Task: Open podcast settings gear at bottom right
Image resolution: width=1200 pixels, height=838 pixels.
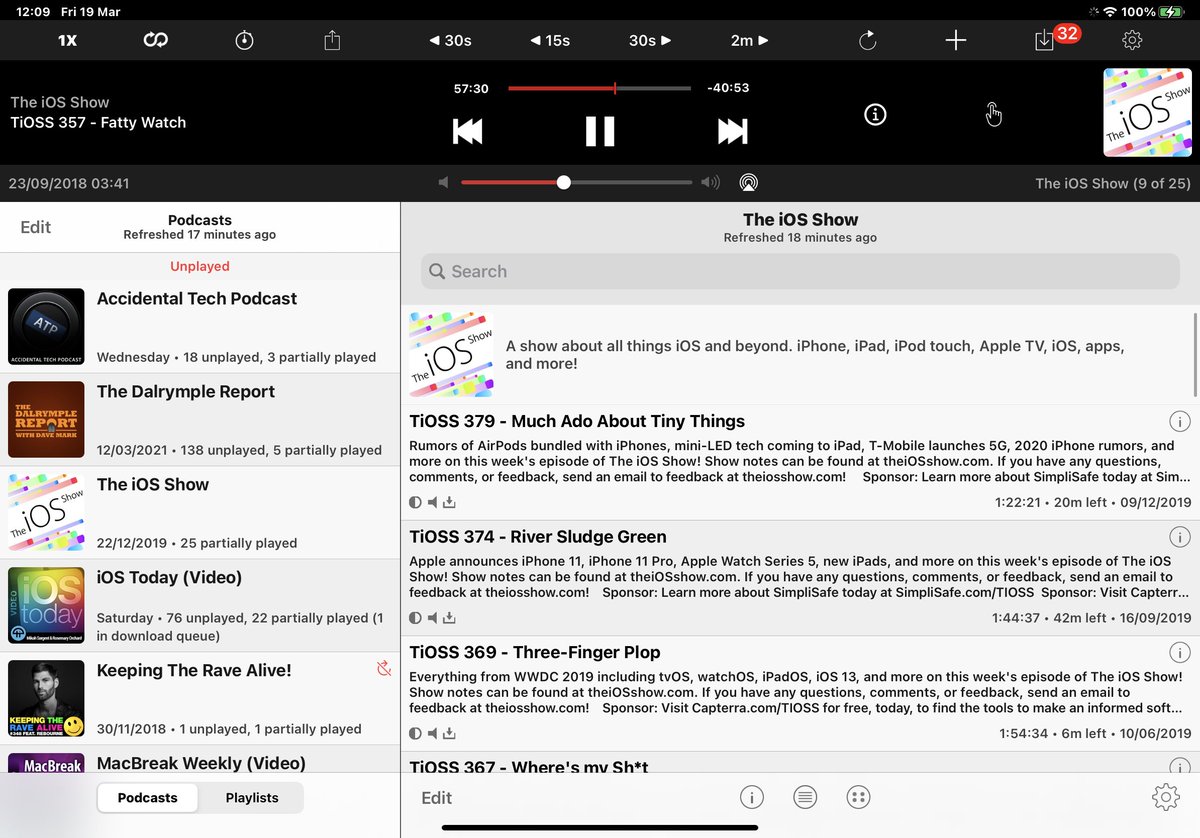Action: click(1165, 797)
